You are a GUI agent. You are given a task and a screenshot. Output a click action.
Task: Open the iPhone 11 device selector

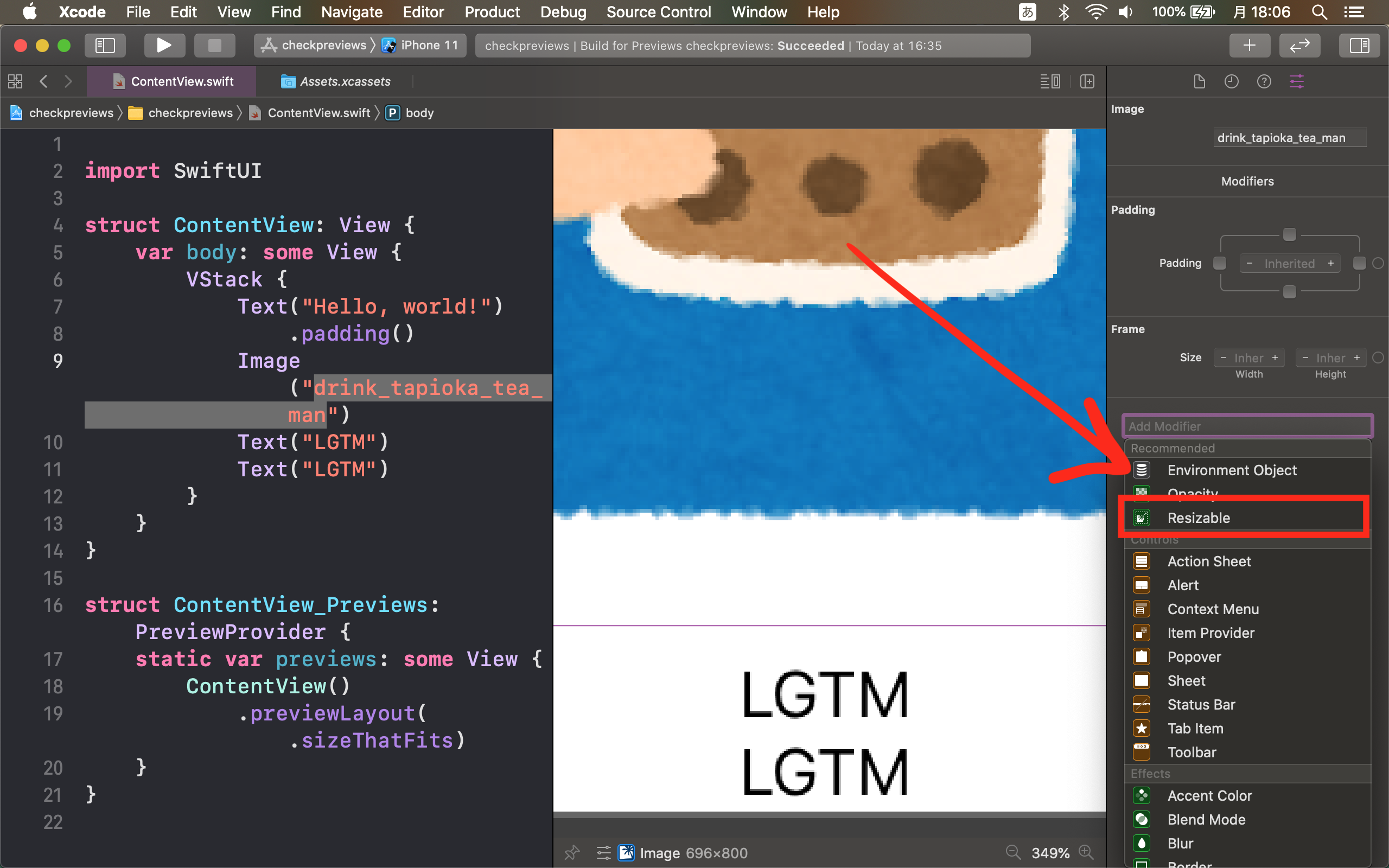[422, 46]
